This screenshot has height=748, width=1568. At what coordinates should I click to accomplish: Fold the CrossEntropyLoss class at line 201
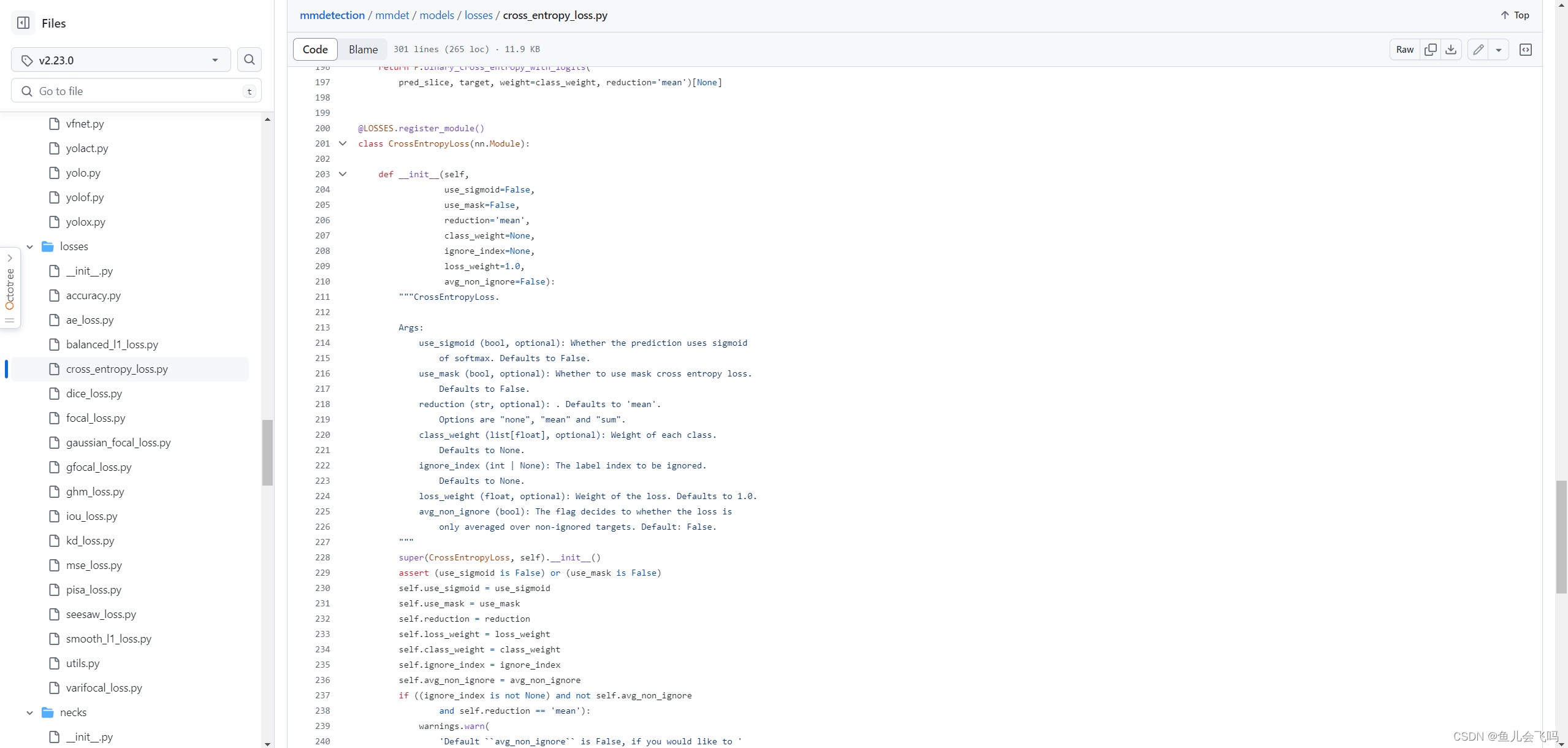(343, 143)
